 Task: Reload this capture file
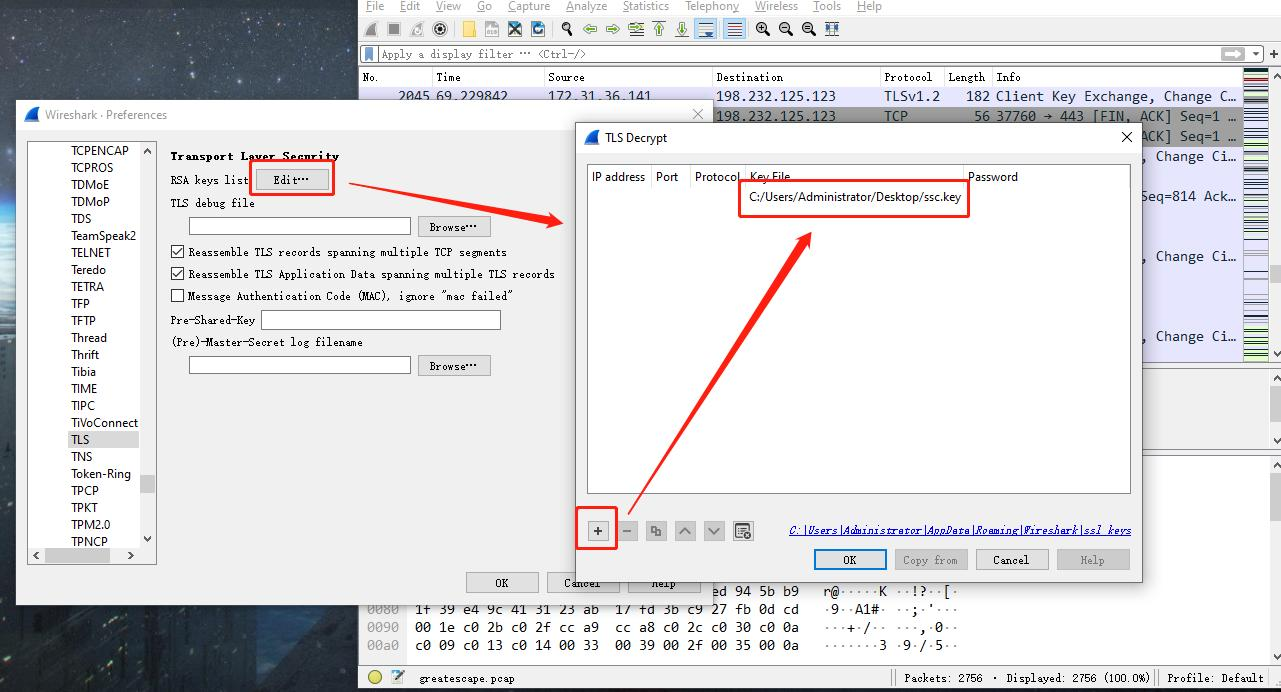(538, 29)
